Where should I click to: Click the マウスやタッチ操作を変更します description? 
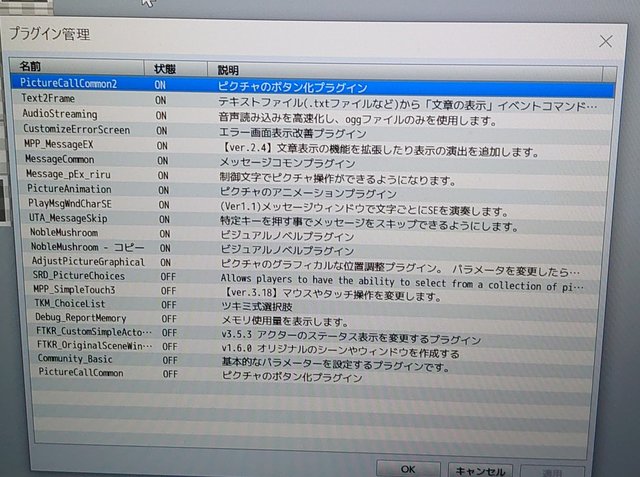coord(332,294)
